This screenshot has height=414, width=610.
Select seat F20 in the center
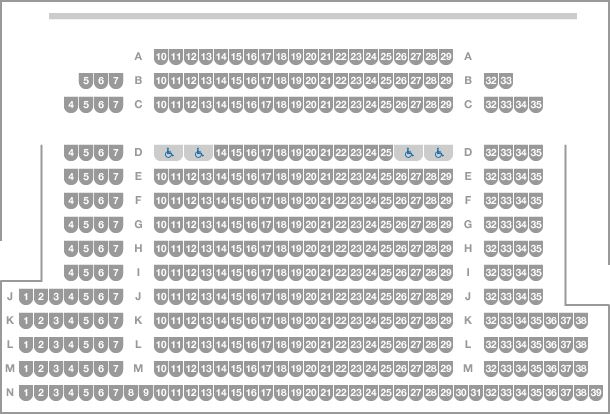click(x=311, y=201)
